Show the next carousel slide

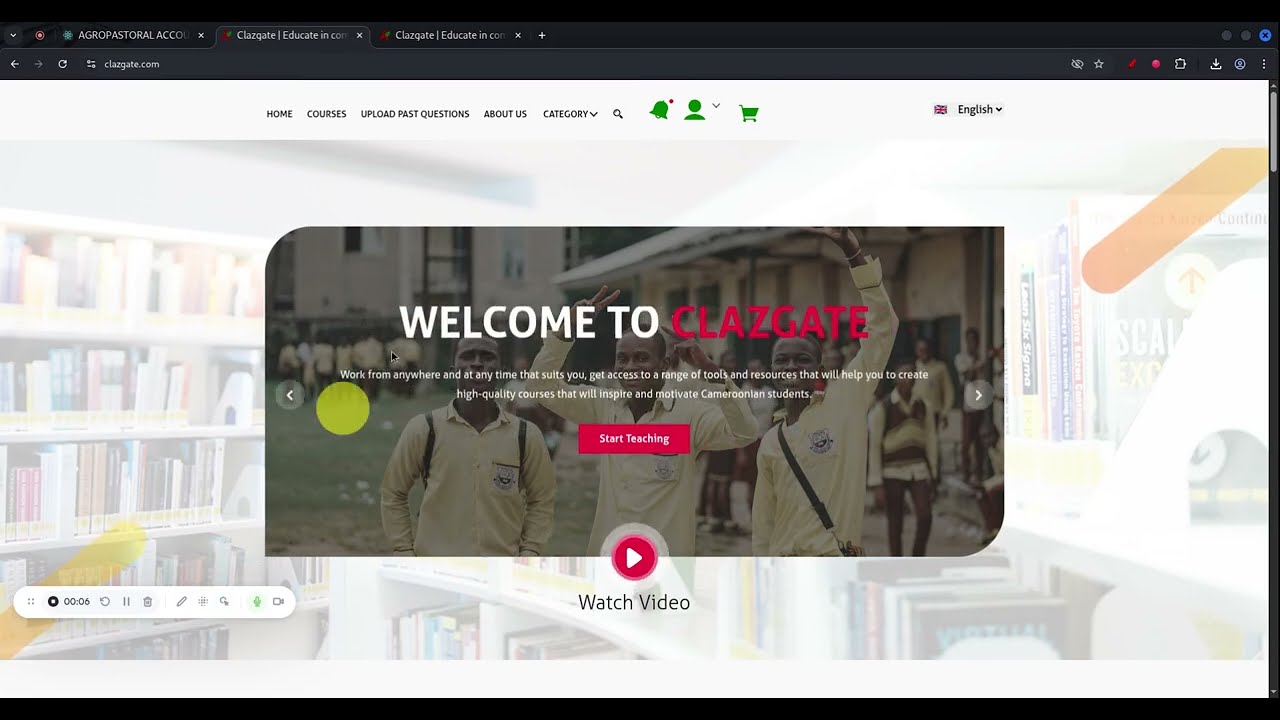pos(978,395)
